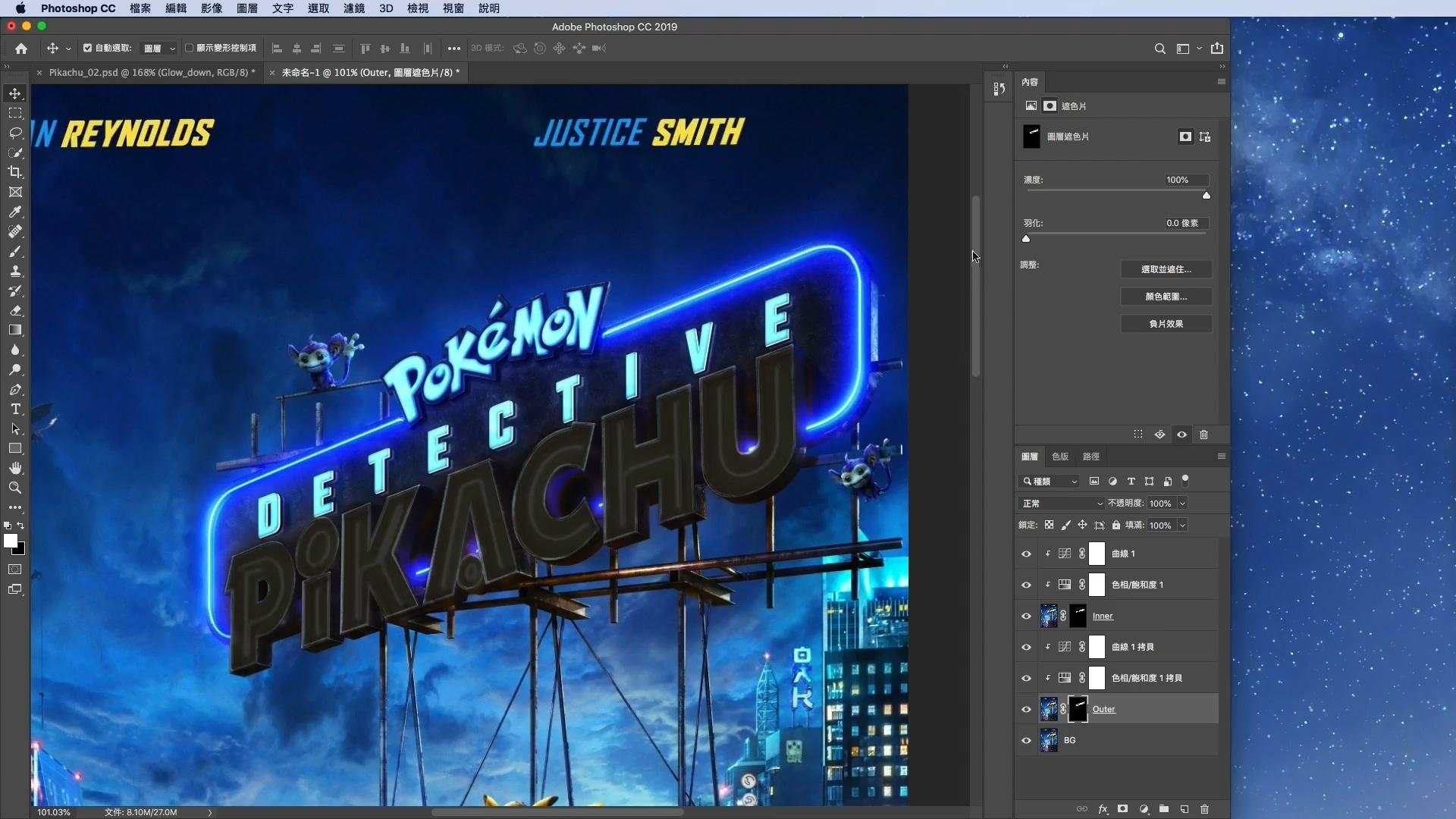Click the 選取並遮住... button
Screen dimensions: 1456x819
click(1166, 269)
